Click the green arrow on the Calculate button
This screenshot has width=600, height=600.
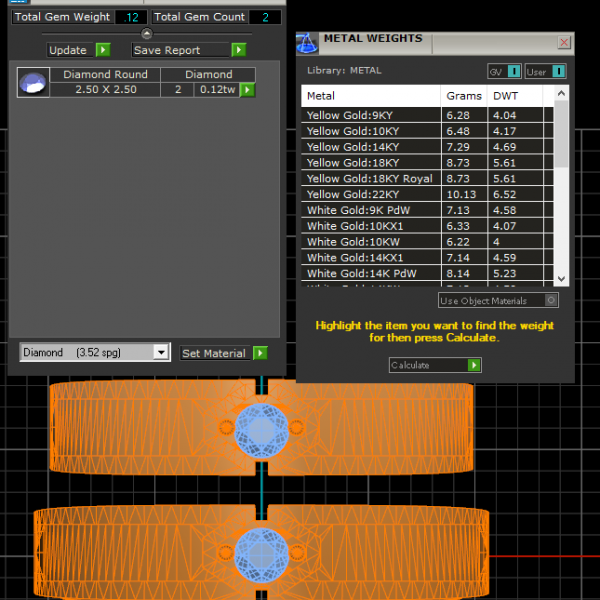tap(474, 365)
